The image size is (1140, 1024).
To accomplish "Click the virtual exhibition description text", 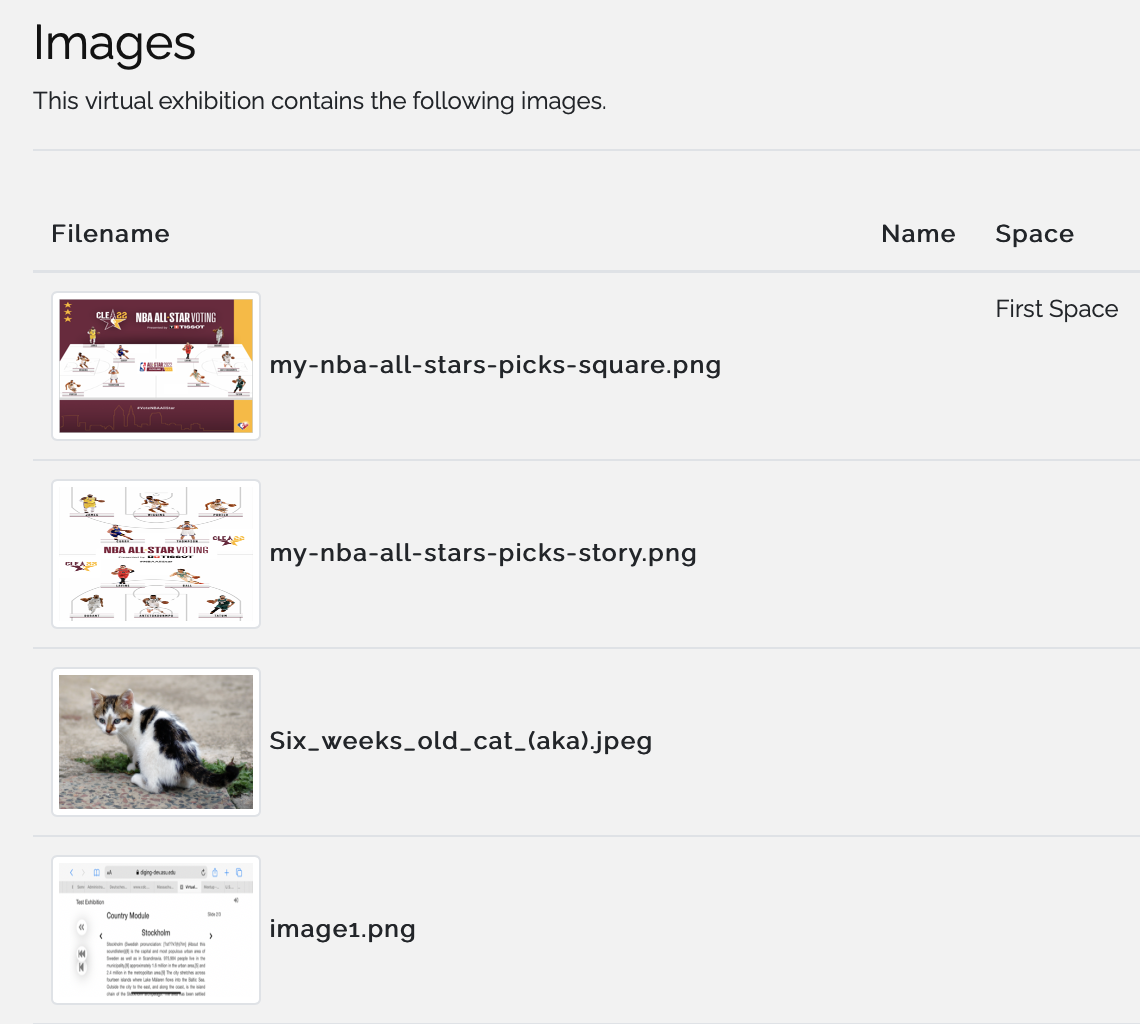I will [319, 101].
